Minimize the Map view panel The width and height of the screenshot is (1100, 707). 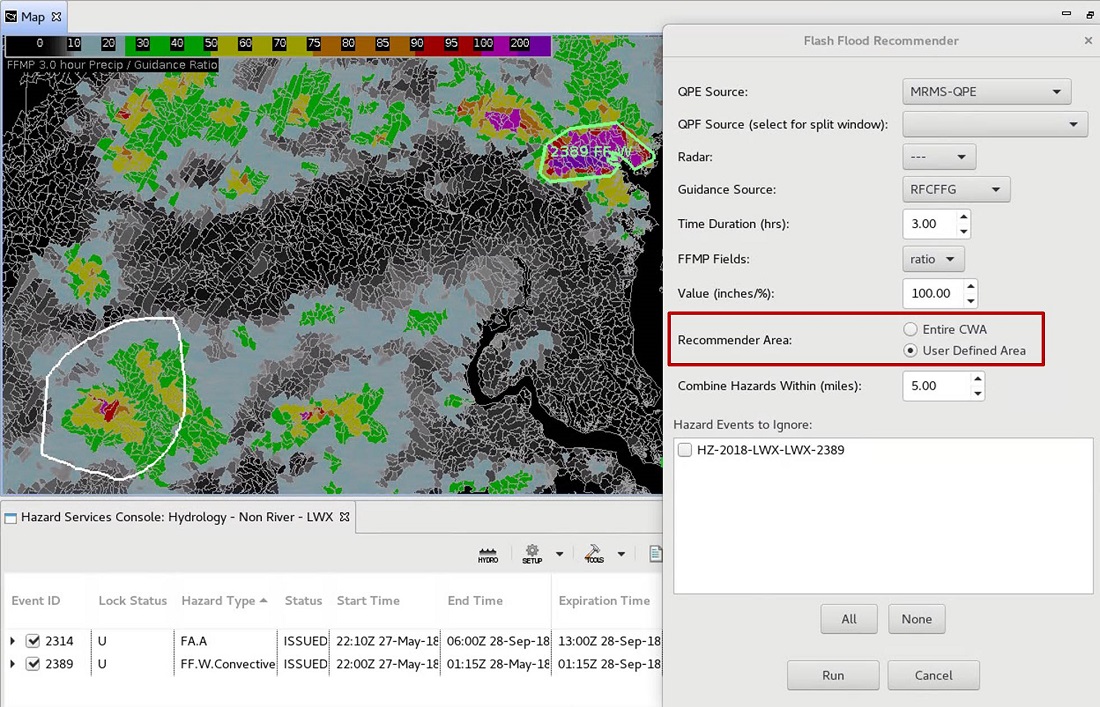click(1066, 13)
